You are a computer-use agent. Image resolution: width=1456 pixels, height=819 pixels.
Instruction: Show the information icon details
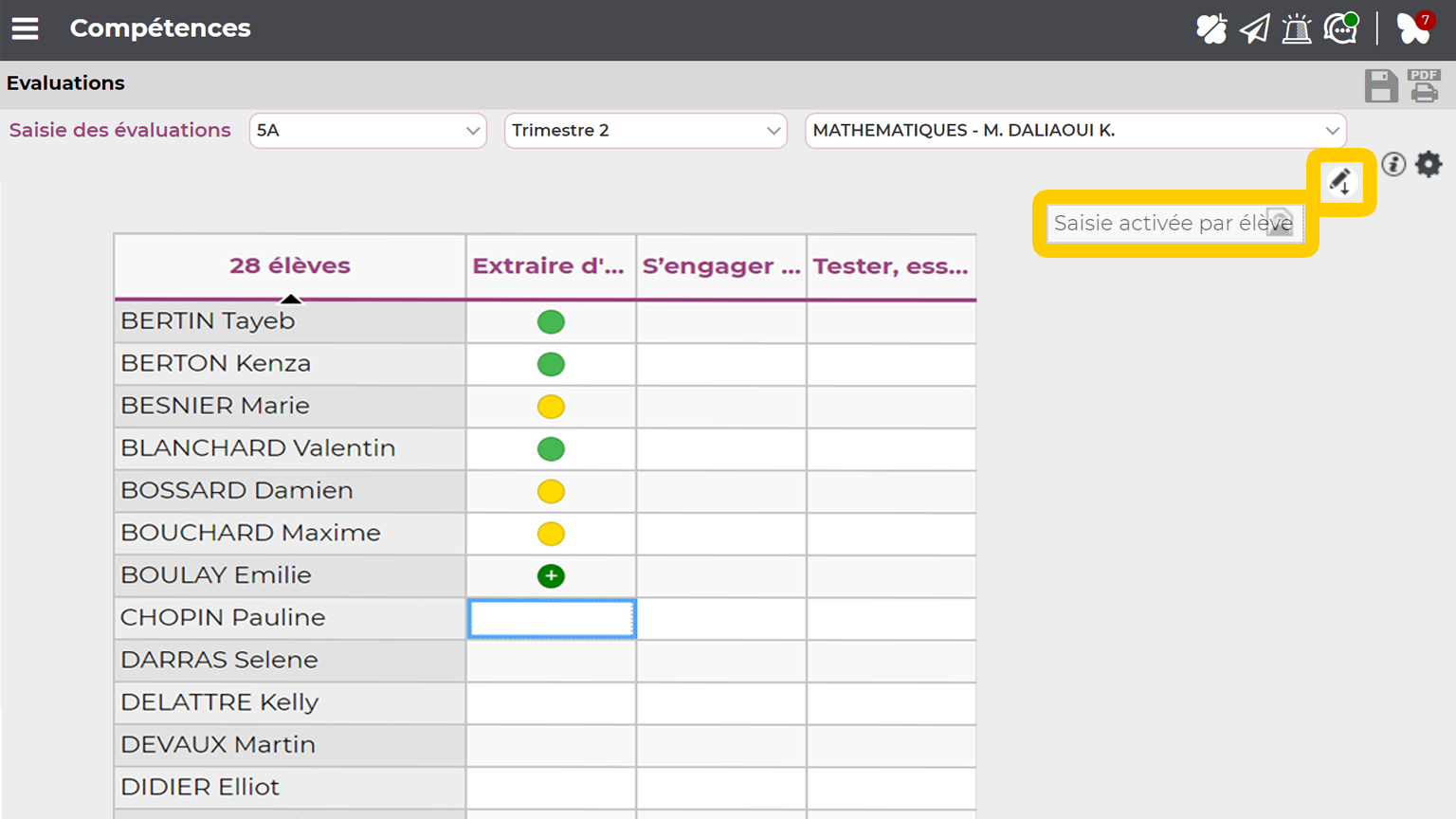coord(1393,164)
